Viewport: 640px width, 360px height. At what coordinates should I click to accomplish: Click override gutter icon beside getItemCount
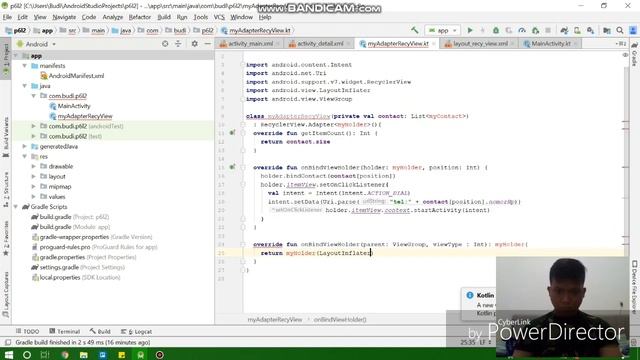(x=232, y=133)
